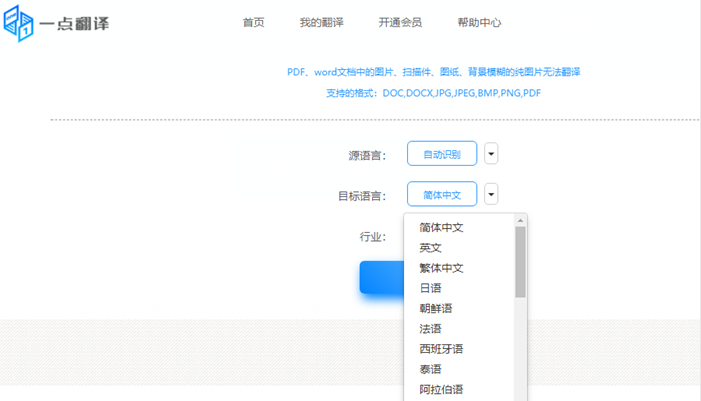Open 帮助中心 page
701x401 pixels.
(x=479, y=22)
